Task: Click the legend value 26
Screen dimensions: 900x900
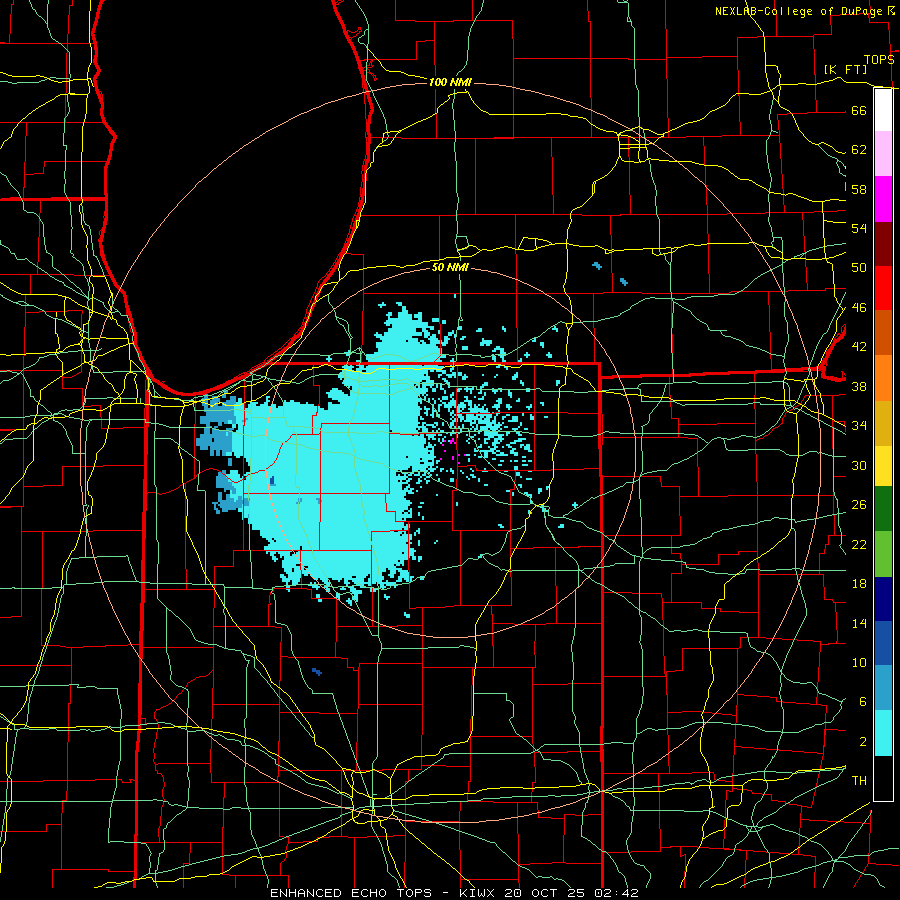Action: pos(859,505)
